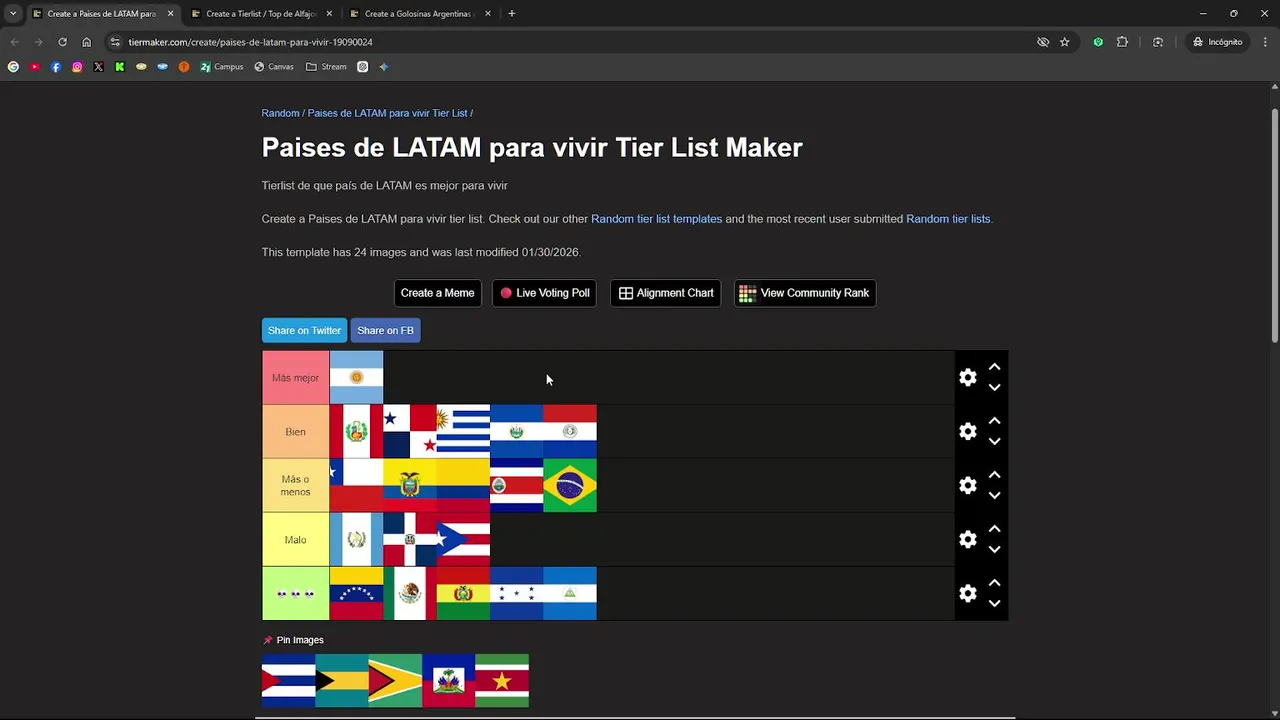Select Guatemala flag in Malo row

356,540
